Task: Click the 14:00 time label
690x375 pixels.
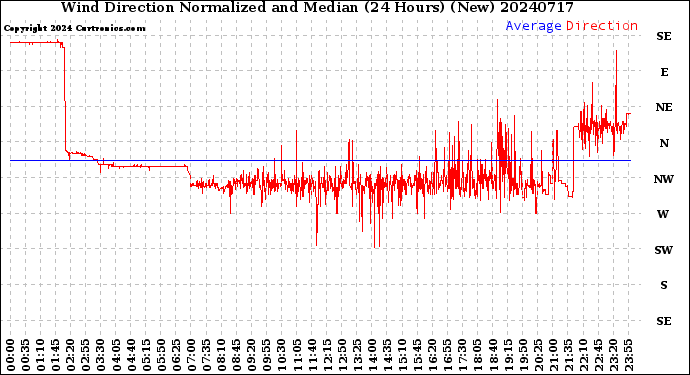Action: point(372,356)
